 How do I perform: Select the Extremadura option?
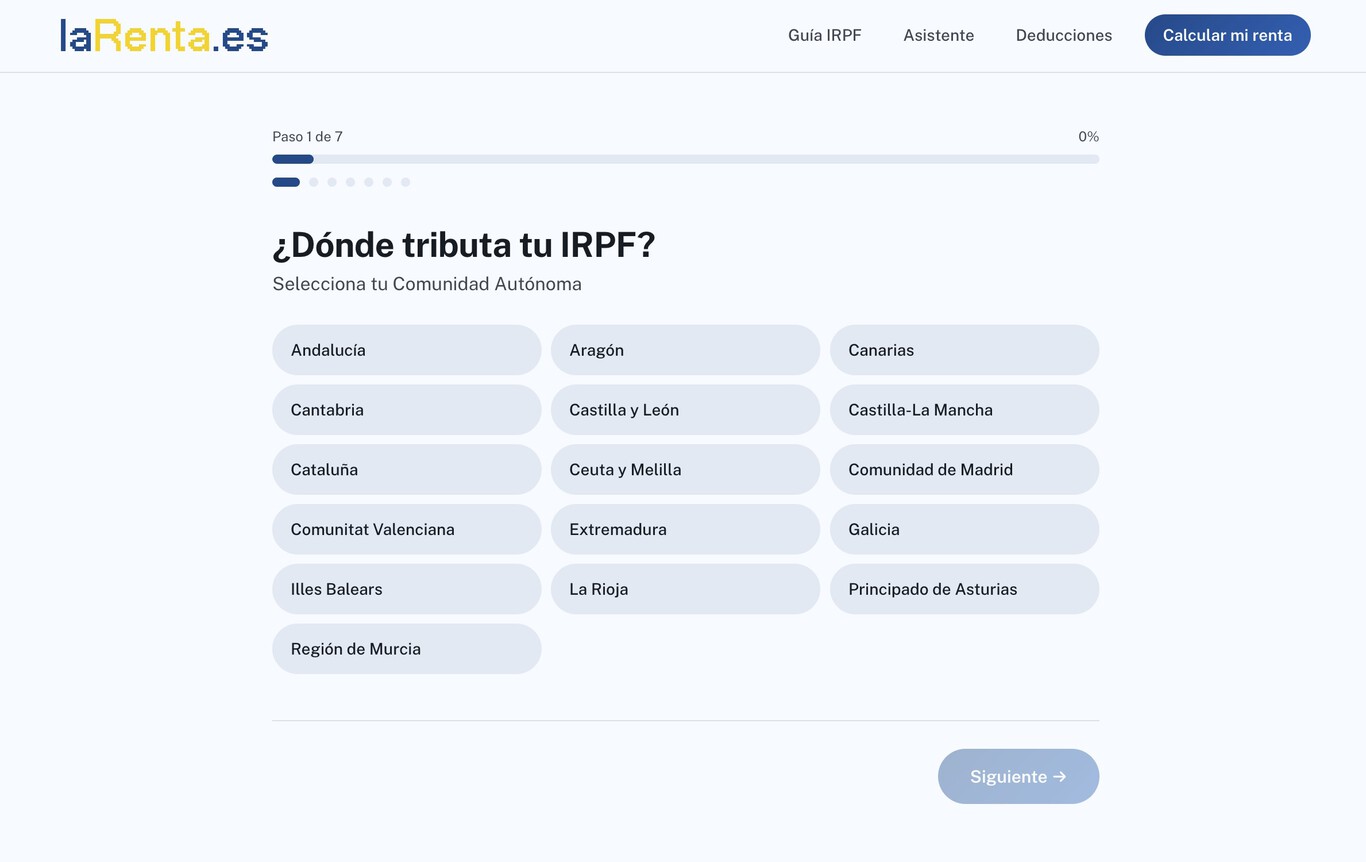pyautogui.click(x=685, y=529)
